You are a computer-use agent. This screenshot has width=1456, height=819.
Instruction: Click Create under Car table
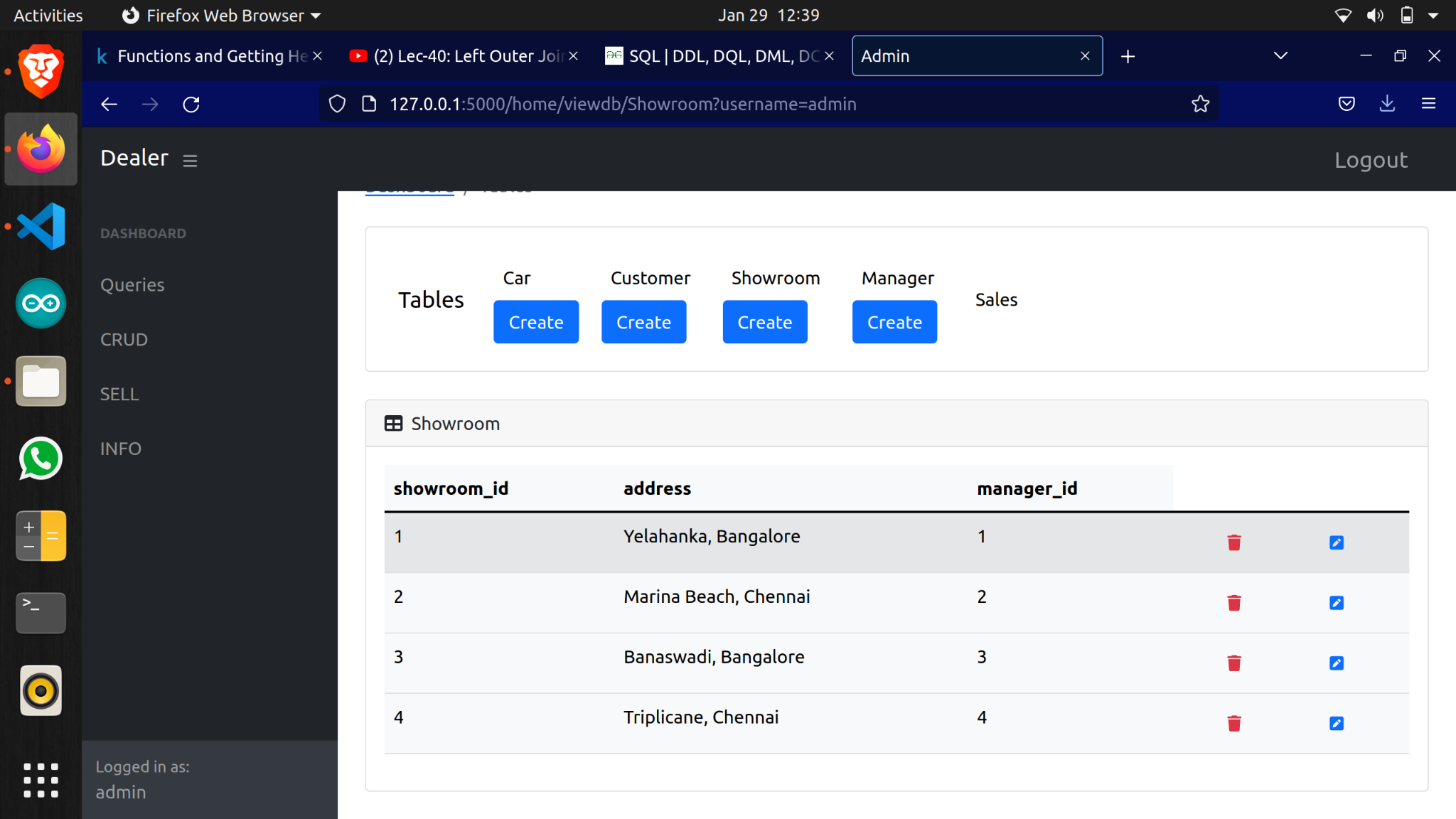click(x=536, y=322)
